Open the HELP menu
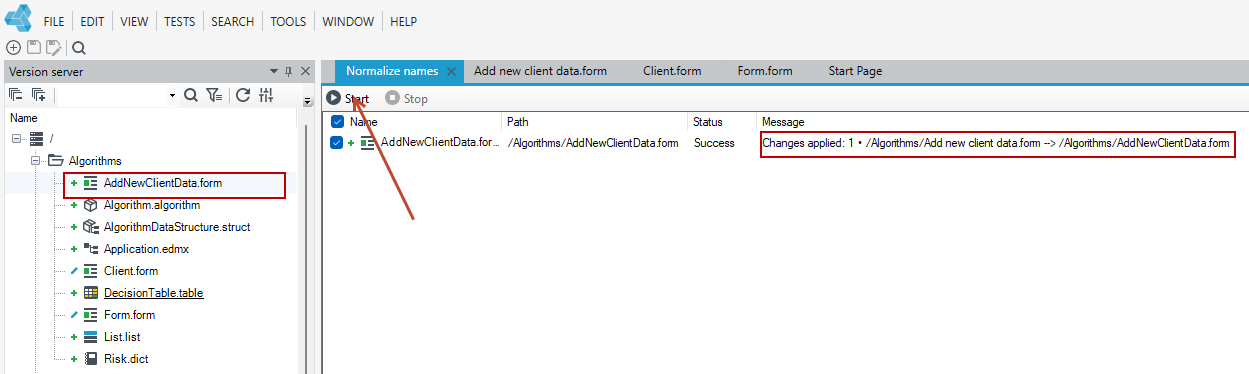1249x374 pixels. [403, 21]
